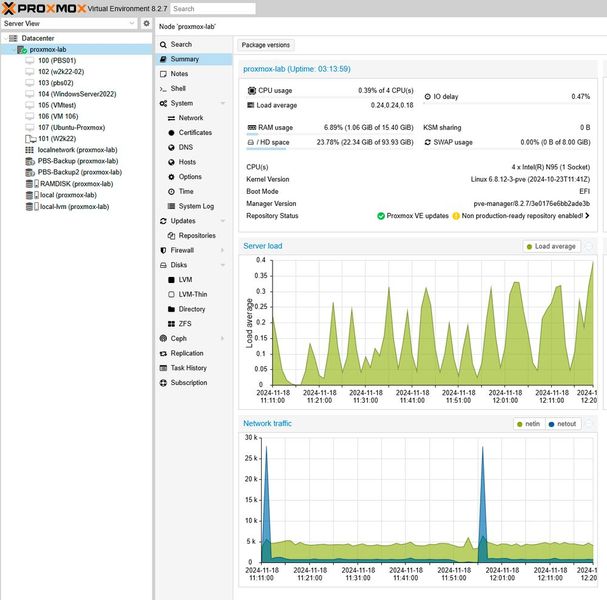The height and width of the screenshot is (600, 607).
Task: Expand the Ceph submenu arrow
Action: [x=223, y=339]
